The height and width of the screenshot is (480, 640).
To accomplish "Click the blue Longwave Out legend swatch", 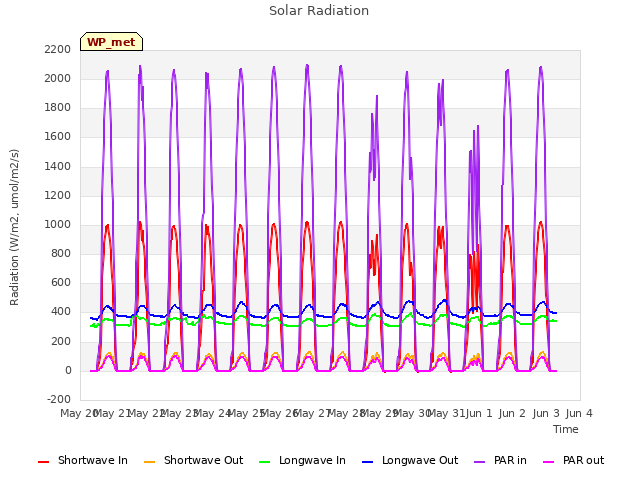I will [368, 462].
